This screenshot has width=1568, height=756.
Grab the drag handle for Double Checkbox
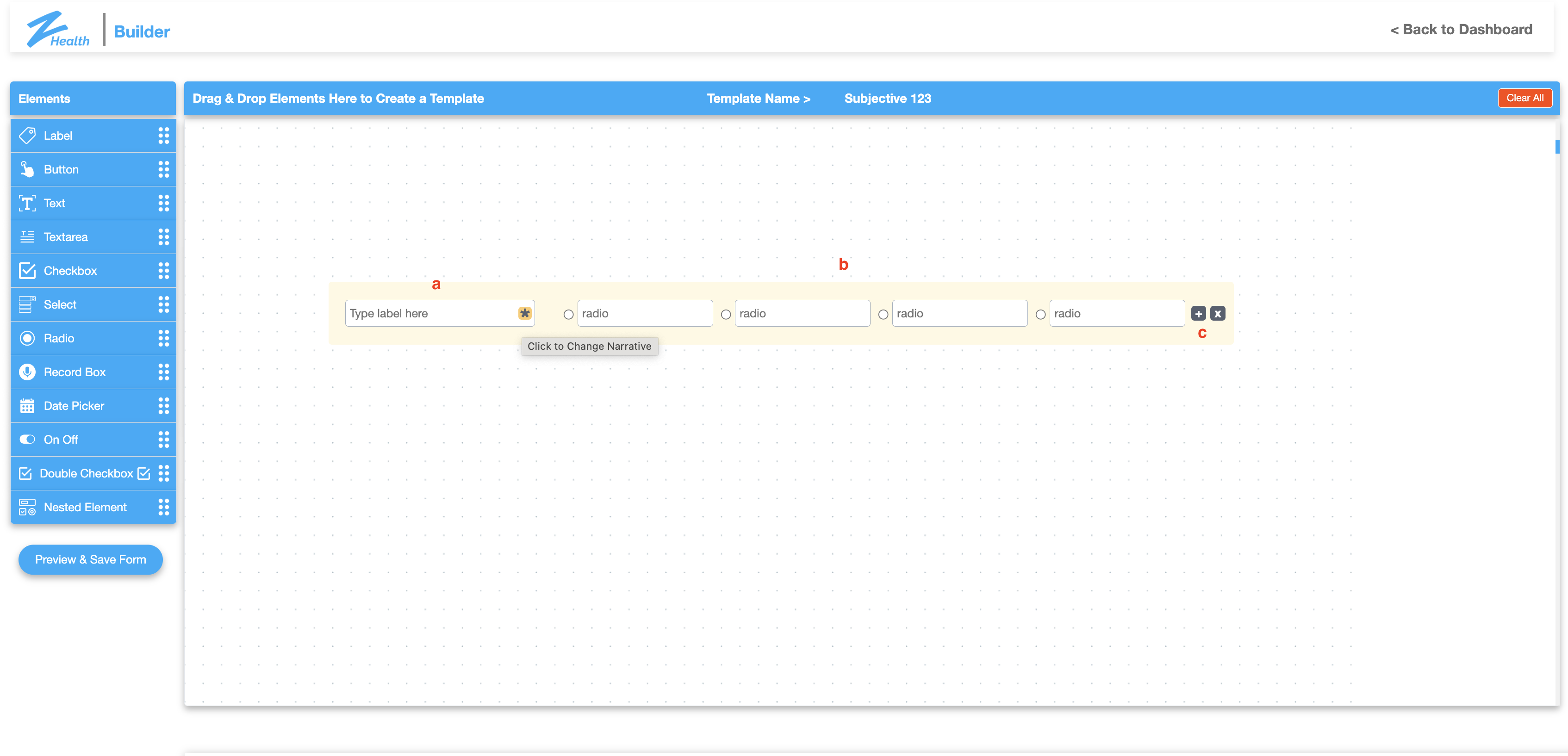click(x=164, y=473)
